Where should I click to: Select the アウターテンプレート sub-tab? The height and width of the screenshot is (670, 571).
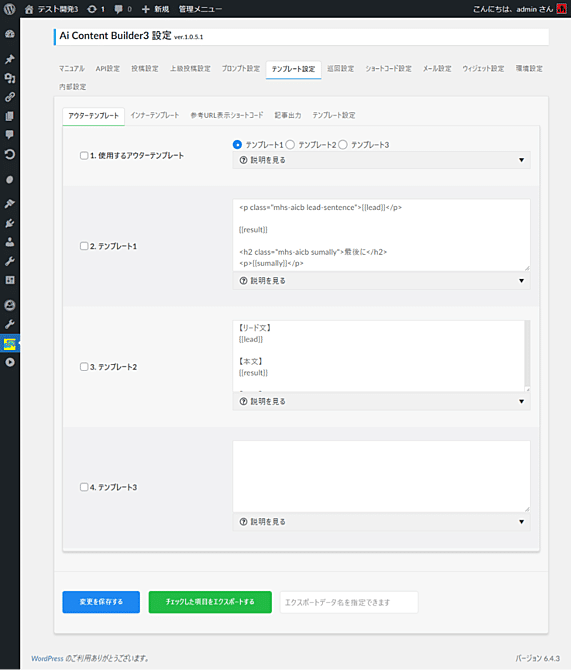pyautogui.click(x=94, y=116)
